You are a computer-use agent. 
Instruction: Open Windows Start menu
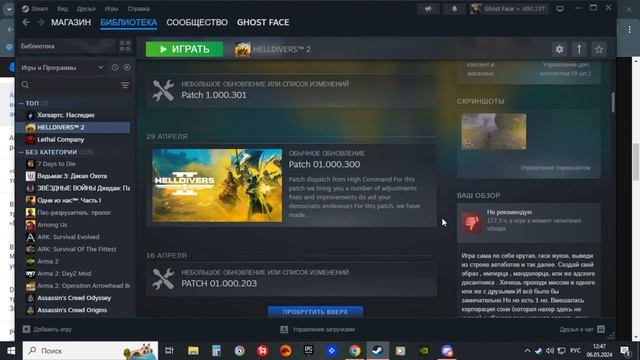[11, 351]
